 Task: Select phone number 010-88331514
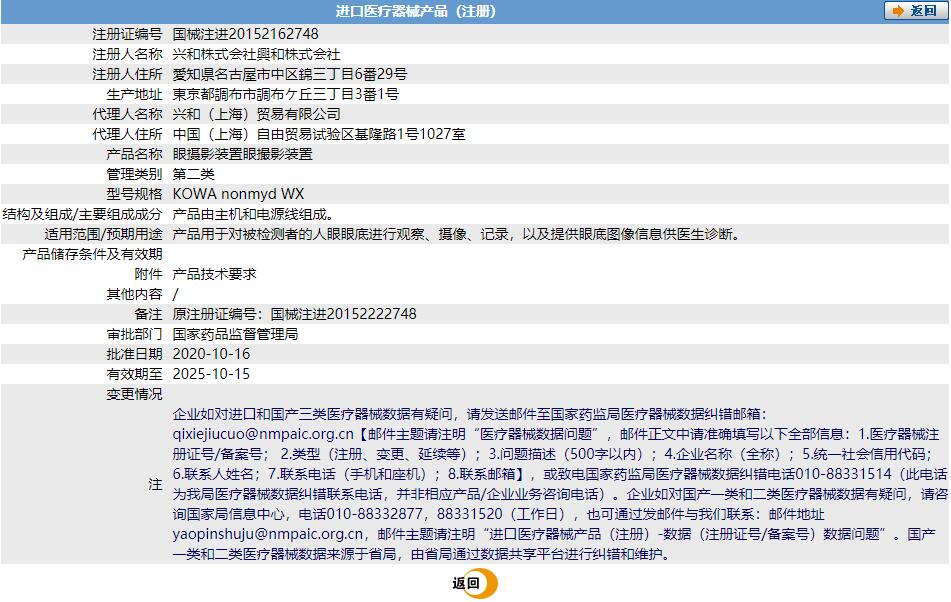click(844, 474)
